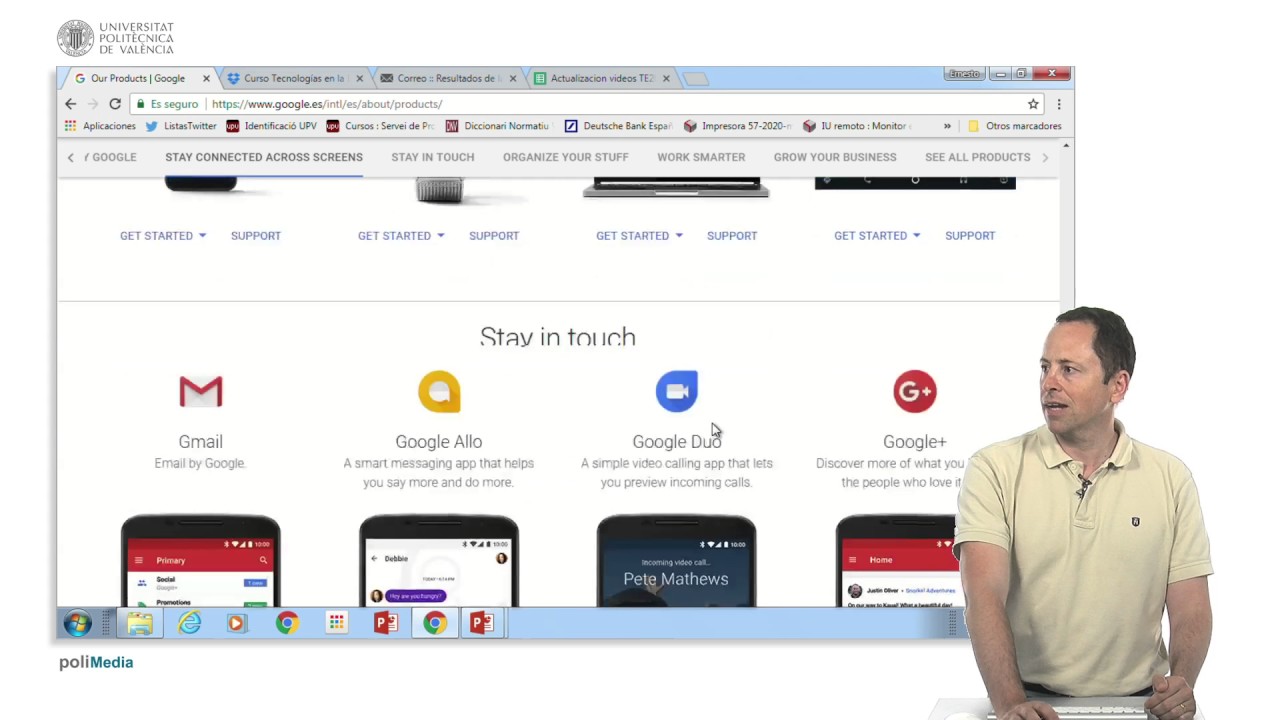Expand the third GET STARTED dropdown
1280x720 pixels.
click(639, 236)
